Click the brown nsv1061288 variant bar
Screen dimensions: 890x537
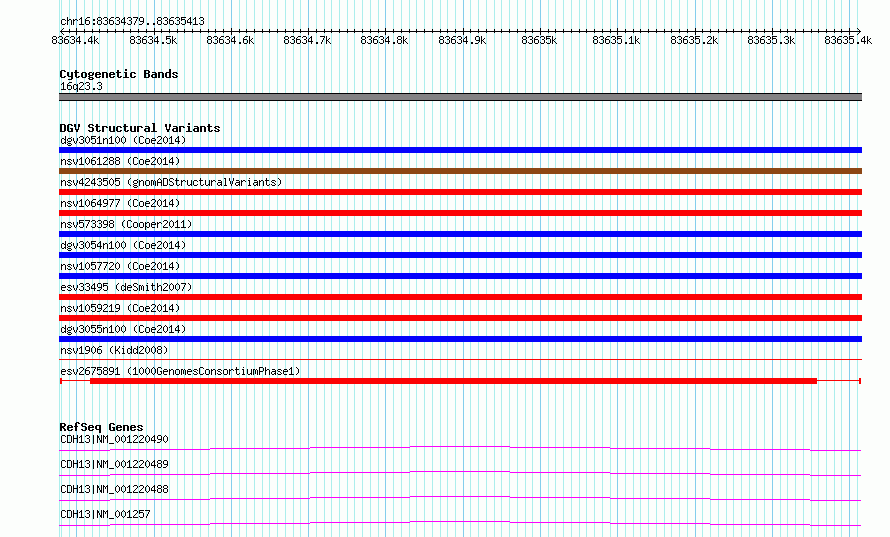[460, 171]
